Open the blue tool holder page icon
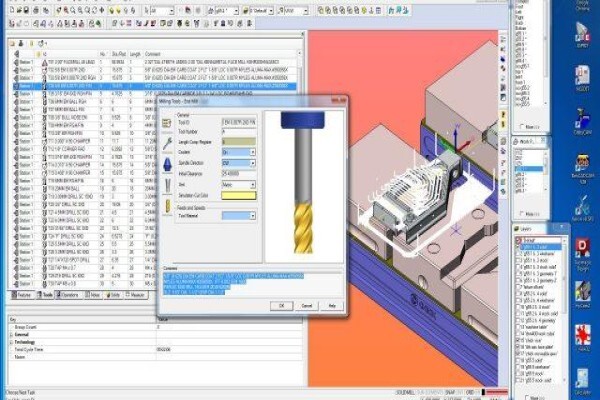Viewport: 600px width, 400px height. (167, 165)
